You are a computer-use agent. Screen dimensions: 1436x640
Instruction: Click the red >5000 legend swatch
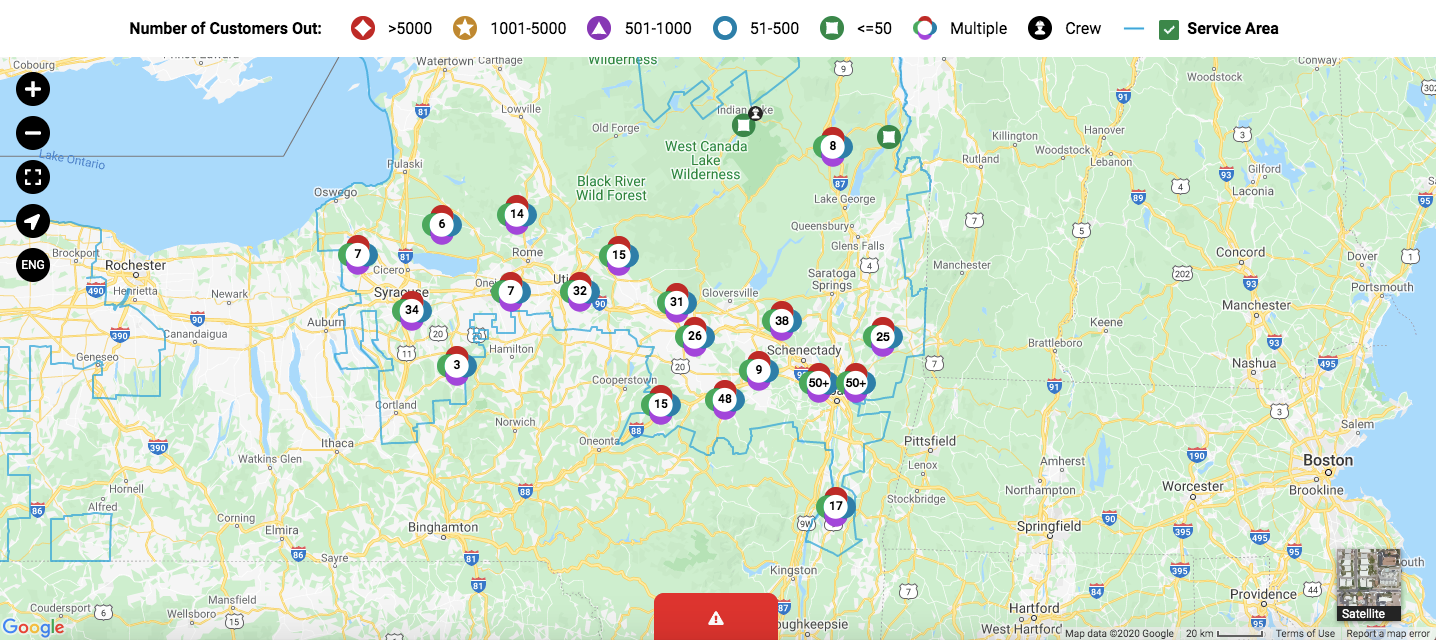point(363,29)
